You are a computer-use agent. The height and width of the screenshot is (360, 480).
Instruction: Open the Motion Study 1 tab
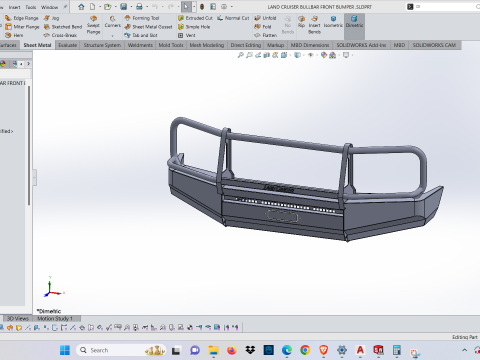pyautogui.click(x=55, y=318)
